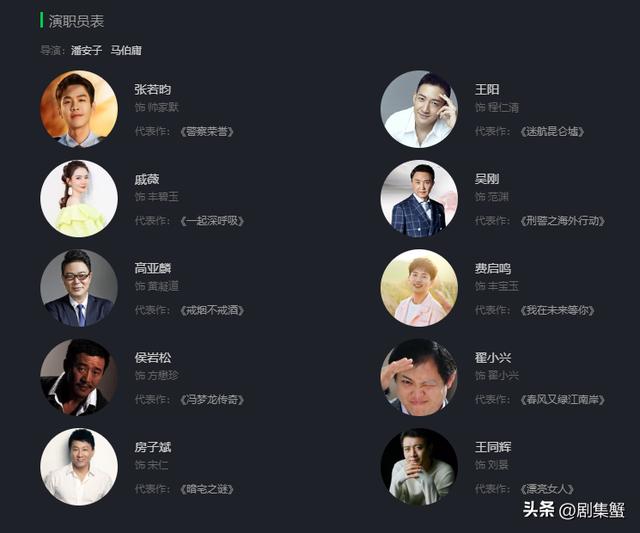Open 高亚麟's avatar thumbnail
The width and height of the screenshot is (640, 533).
[x=79, y=288]
